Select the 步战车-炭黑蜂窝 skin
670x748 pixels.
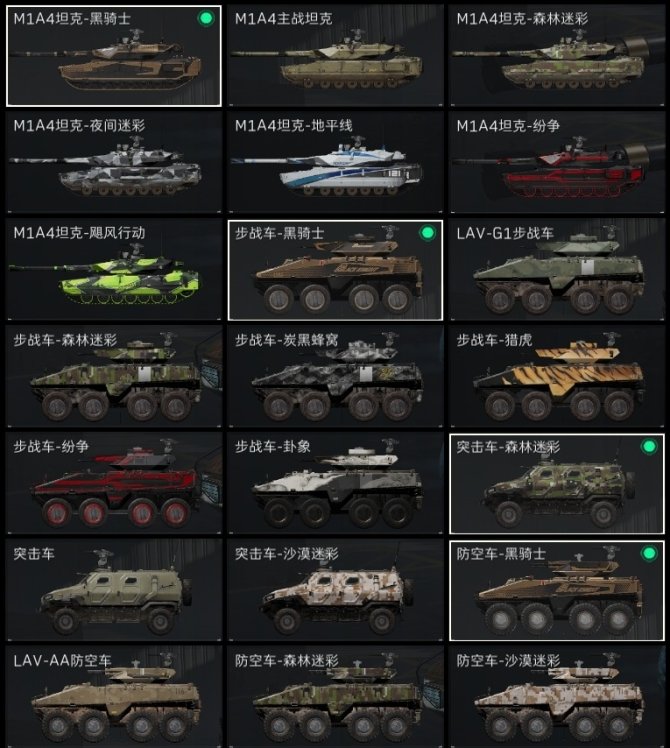click(x=335, y=376)
